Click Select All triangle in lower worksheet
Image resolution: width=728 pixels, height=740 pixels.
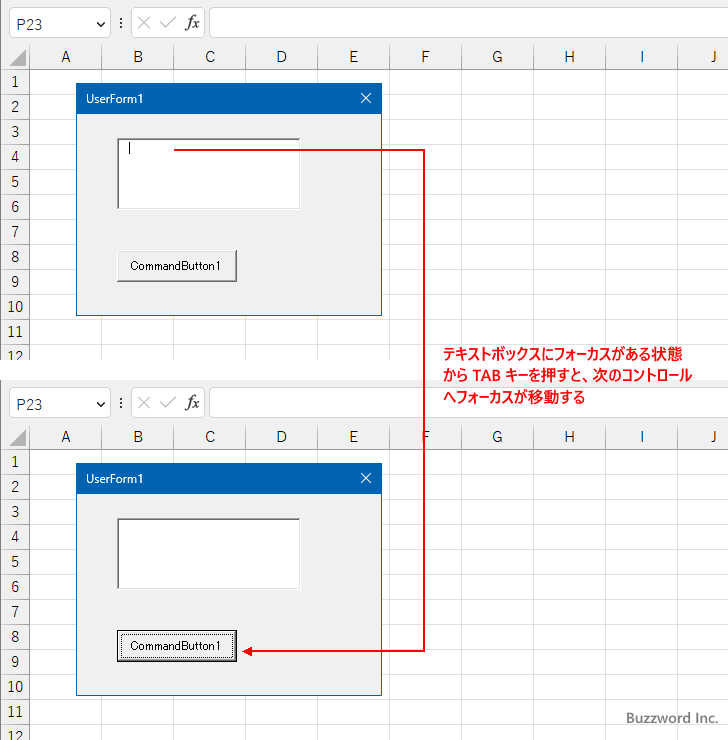17,437
